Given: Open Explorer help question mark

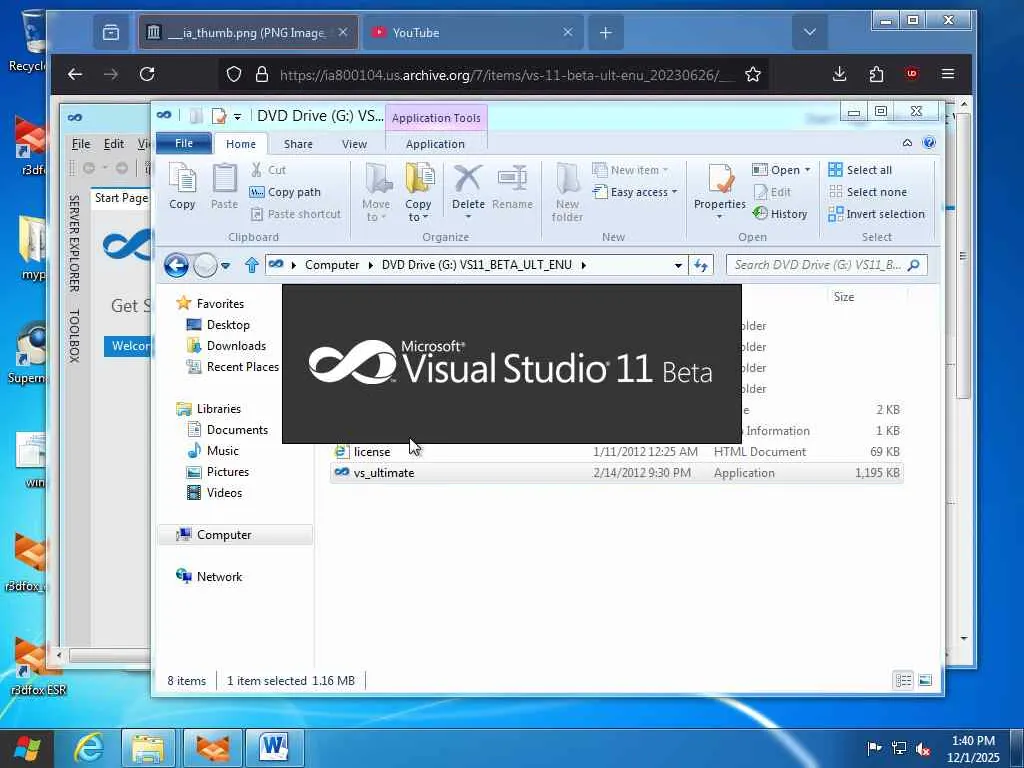Looking at the screenshot, I should point(929,143).
